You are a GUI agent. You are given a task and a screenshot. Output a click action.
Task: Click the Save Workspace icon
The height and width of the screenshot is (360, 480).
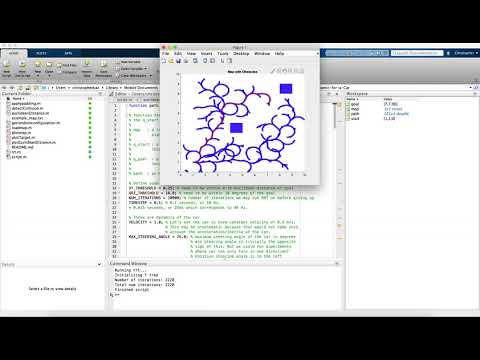pos(104,64)
